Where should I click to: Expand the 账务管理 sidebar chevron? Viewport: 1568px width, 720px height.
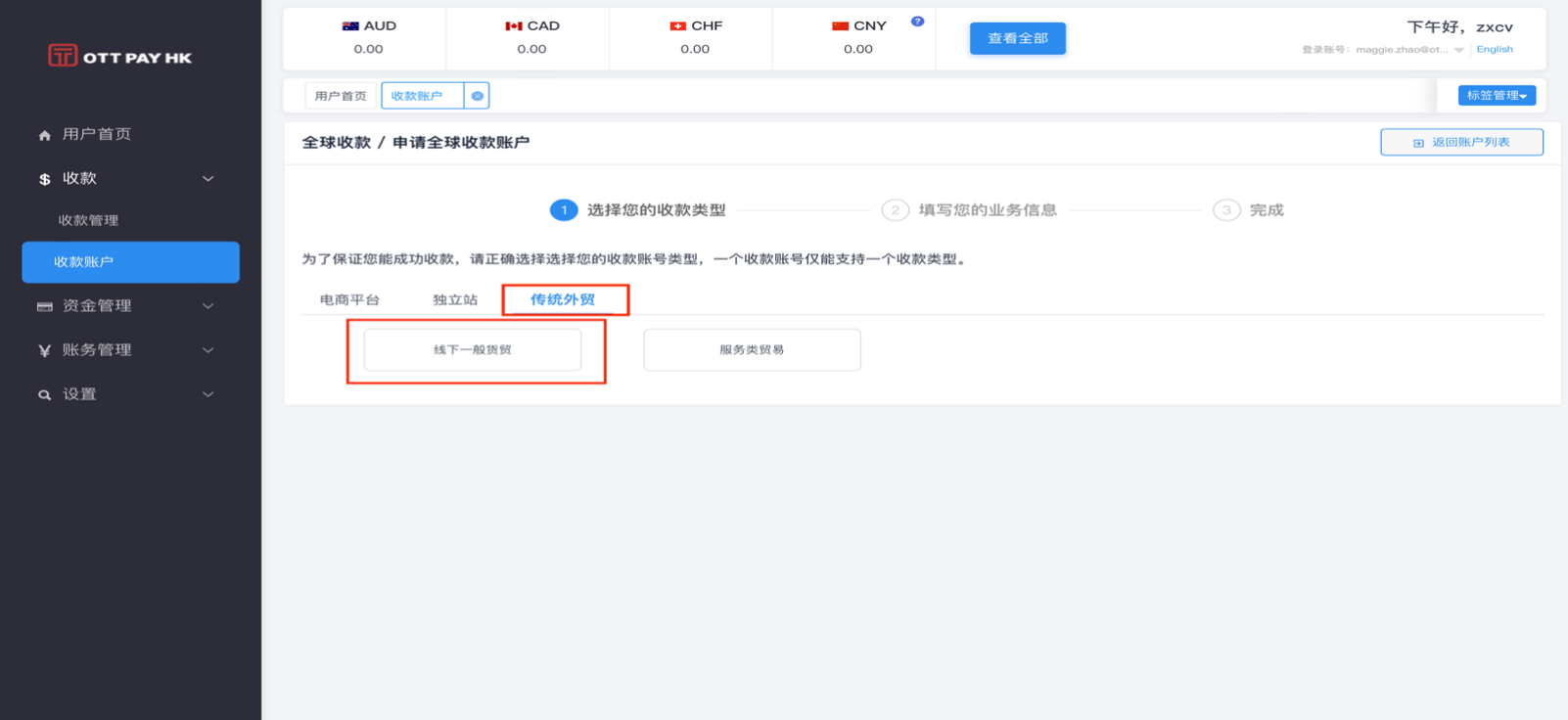click(208, 350)
